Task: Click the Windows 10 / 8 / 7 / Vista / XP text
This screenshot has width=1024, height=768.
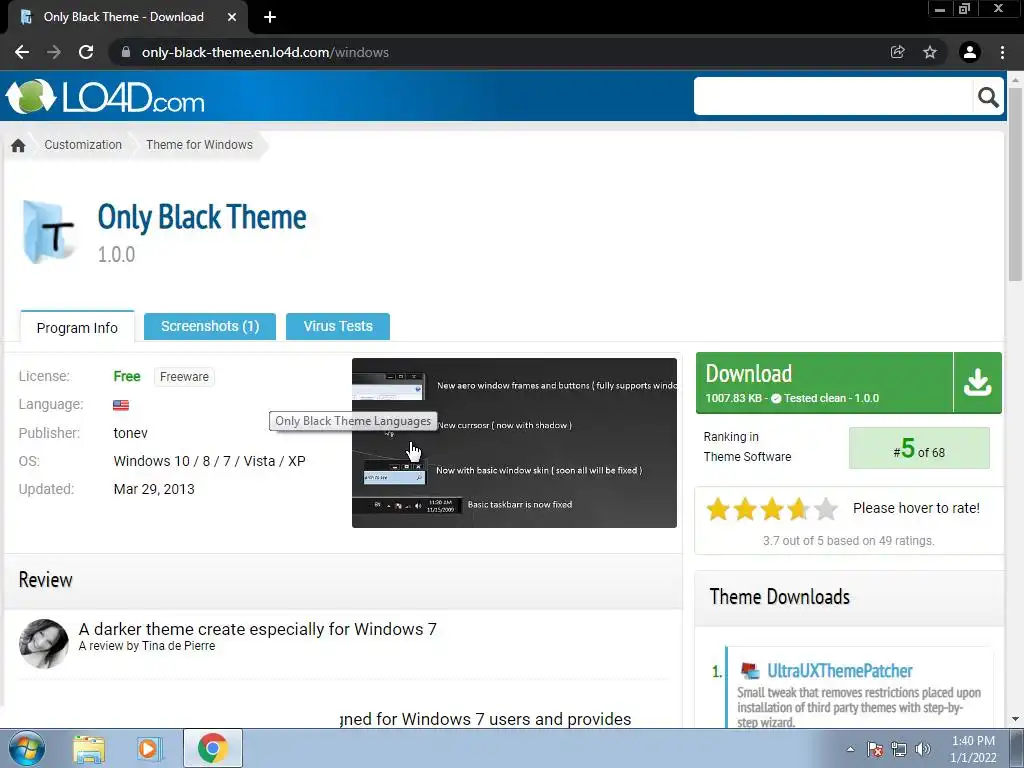Action: tap(210, 461)
